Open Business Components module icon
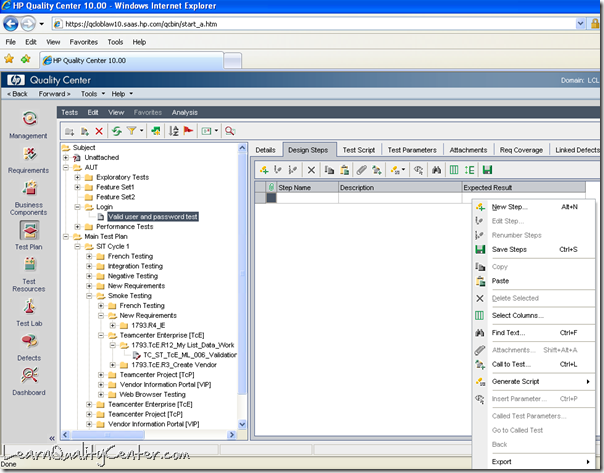The image size is (604, 473). pos(30,188)
